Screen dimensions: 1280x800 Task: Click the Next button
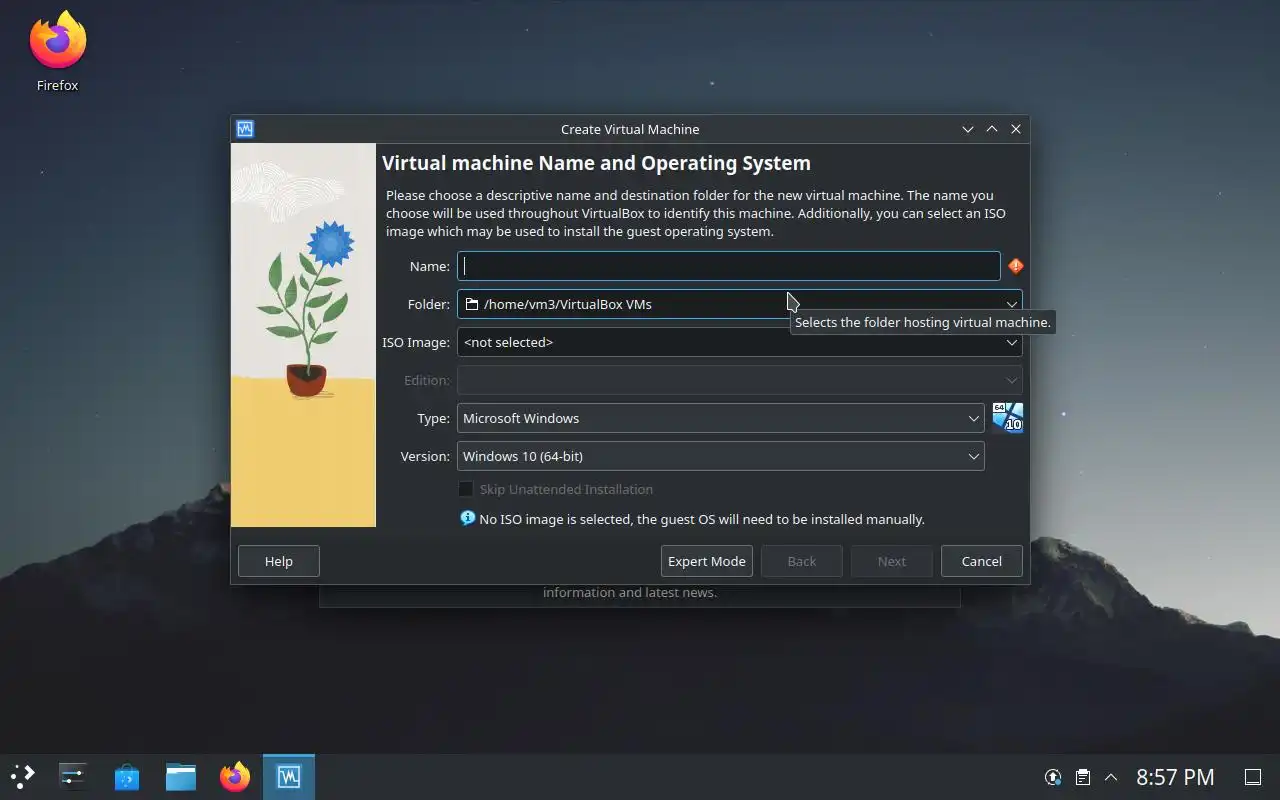pos(892,561)
